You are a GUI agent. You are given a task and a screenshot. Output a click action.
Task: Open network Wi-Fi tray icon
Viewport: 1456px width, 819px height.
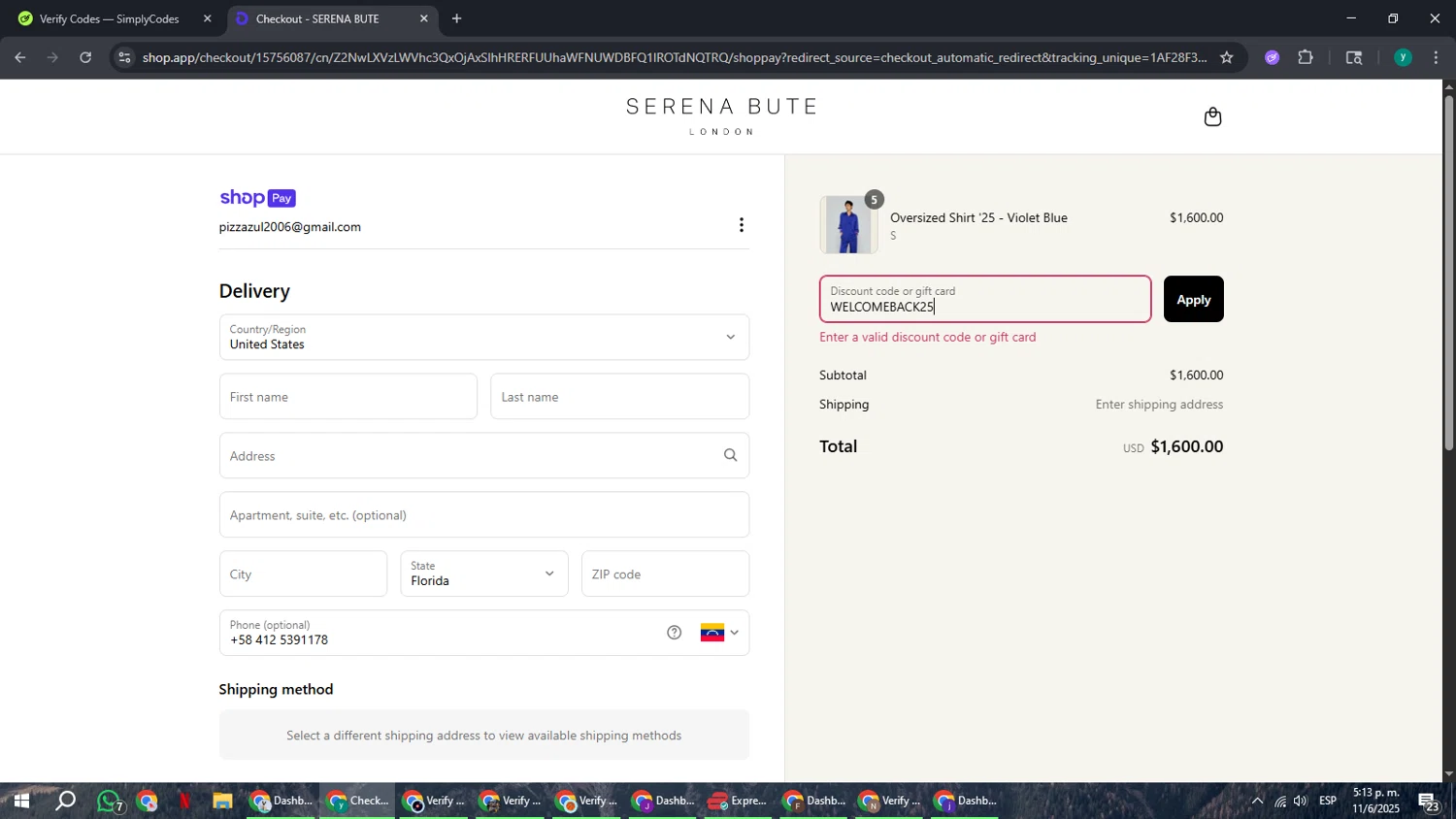[1280, 801]
